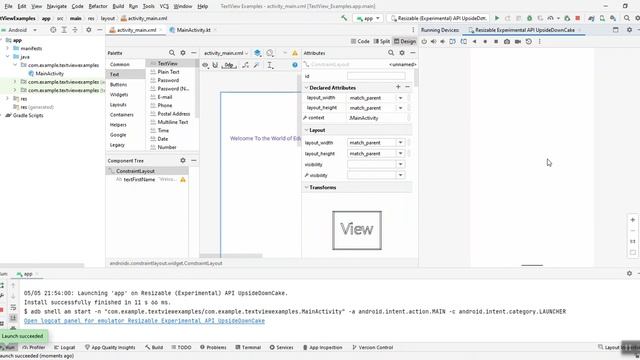Stop the running app with the red square
The width and height of the screenshot is (640, 360).
point(578,18)
